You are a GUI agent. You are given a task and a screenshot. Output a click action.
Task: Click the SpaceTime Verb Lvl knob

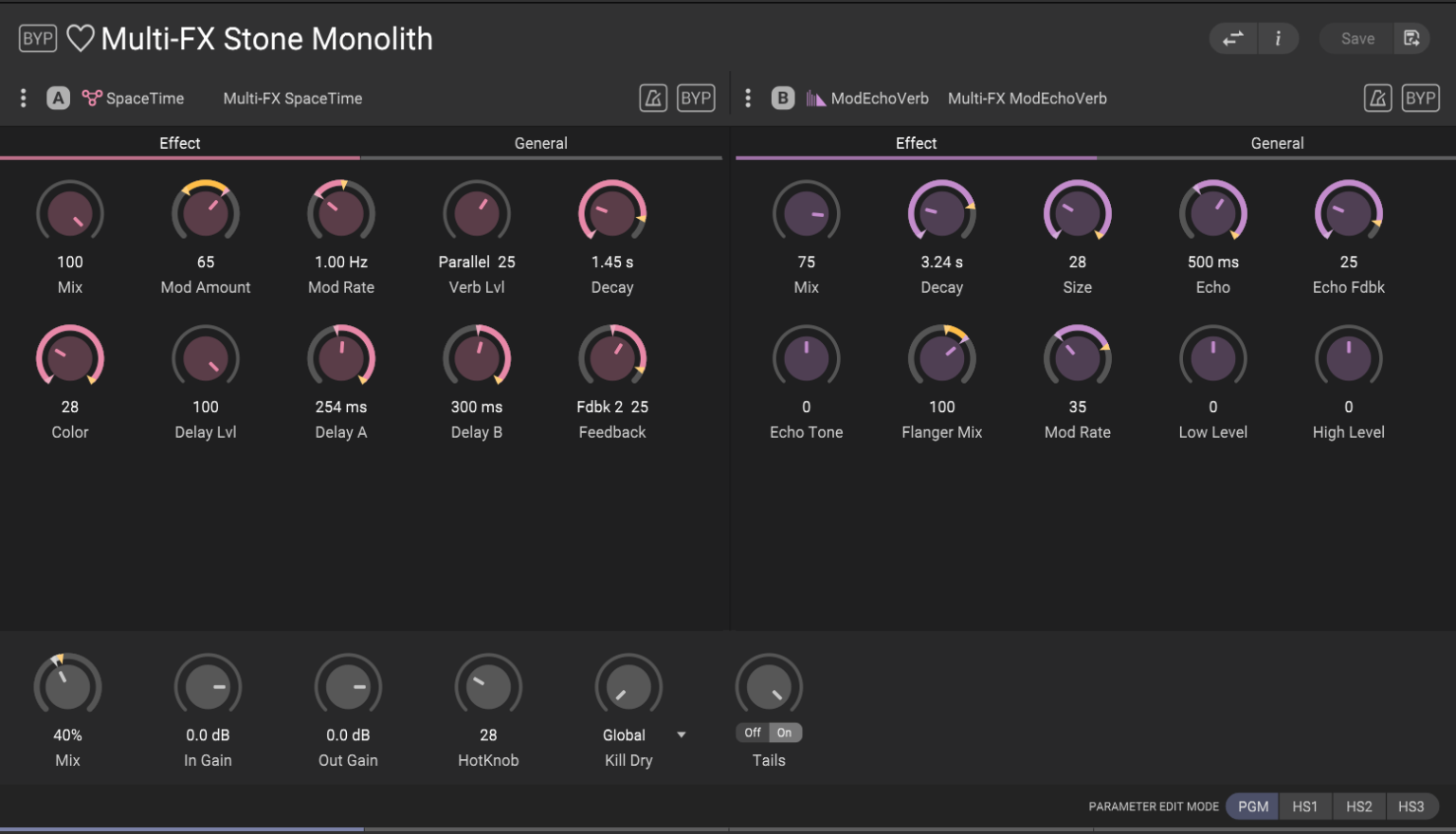[x=477, y=213]
